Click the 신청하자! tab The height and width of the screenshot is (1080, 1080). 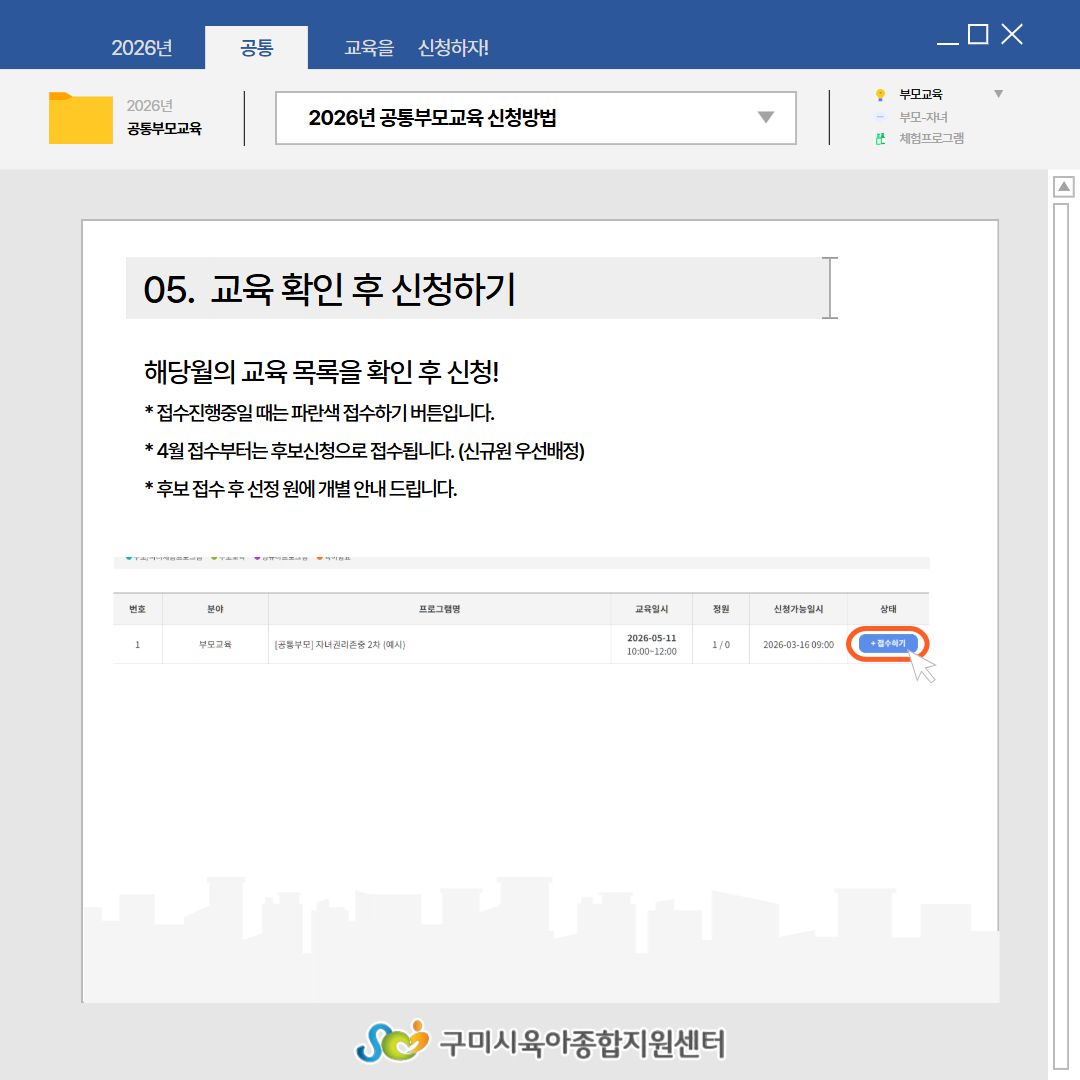coord(453,48)
